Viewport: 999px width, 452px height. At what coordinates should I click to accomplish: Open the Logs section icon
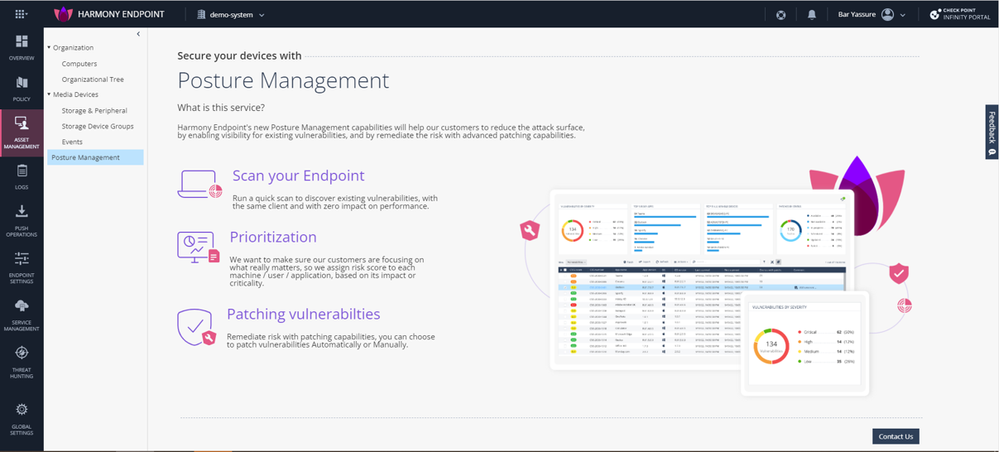click(x=21, y=176)
